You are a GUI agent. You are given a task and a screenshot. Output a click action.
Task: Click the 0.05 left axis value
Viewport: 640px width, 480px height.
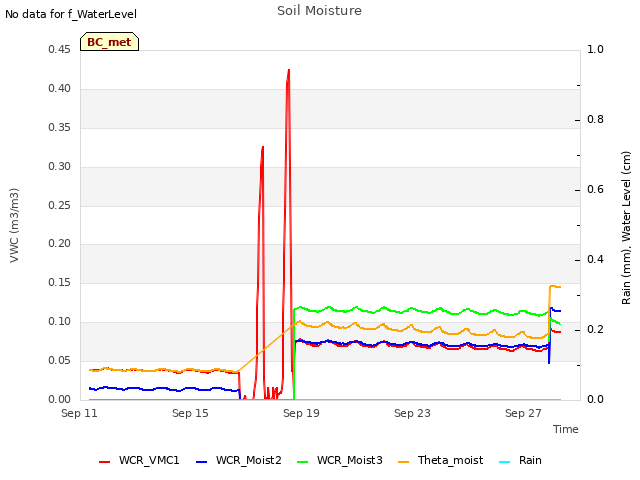[x=59, y=360]
